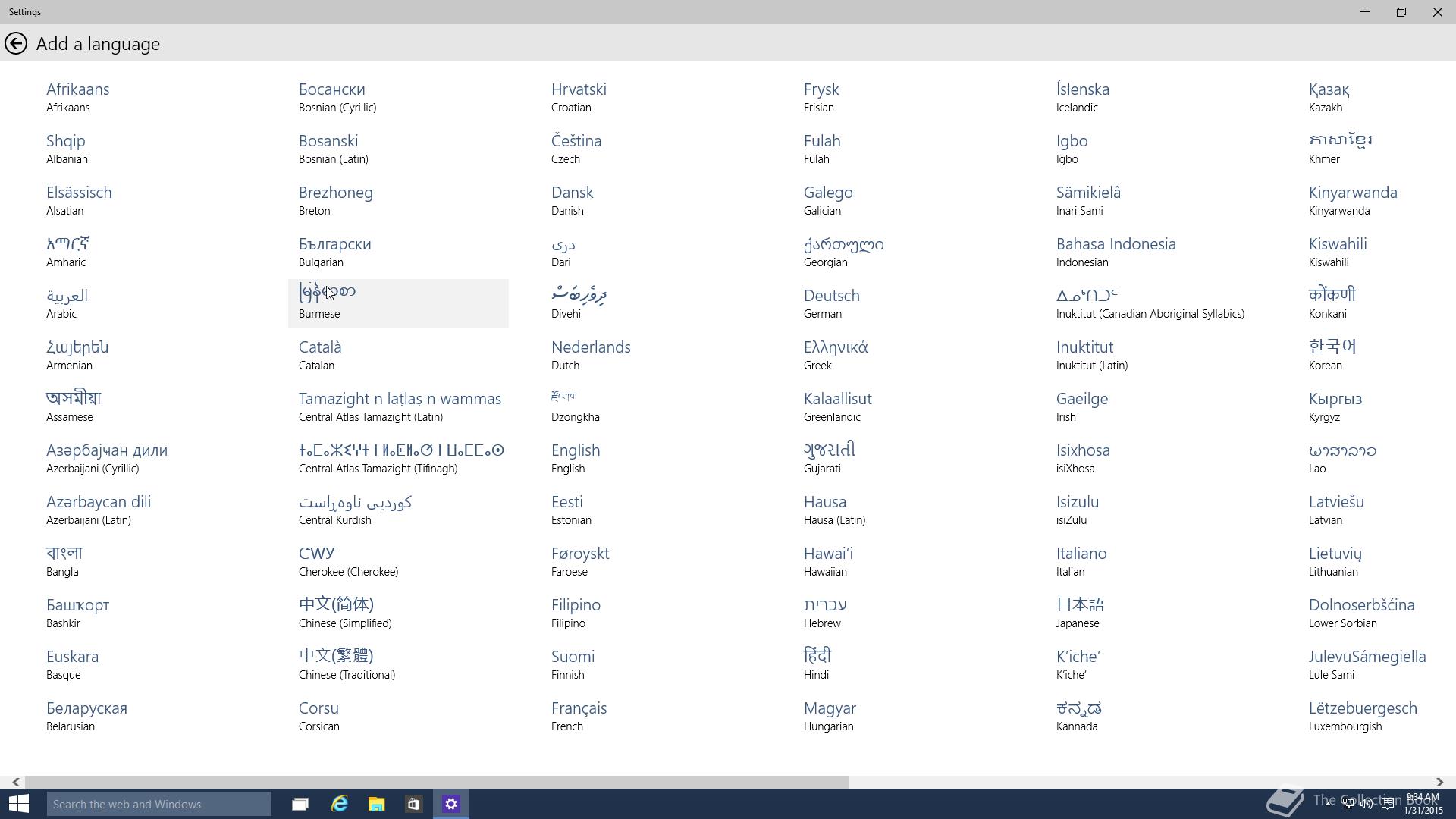This screenshot has height=819, width=1456.
Task: Click the Search the web and Windows box
Action: pyautogui.click(x=159, y=804)
